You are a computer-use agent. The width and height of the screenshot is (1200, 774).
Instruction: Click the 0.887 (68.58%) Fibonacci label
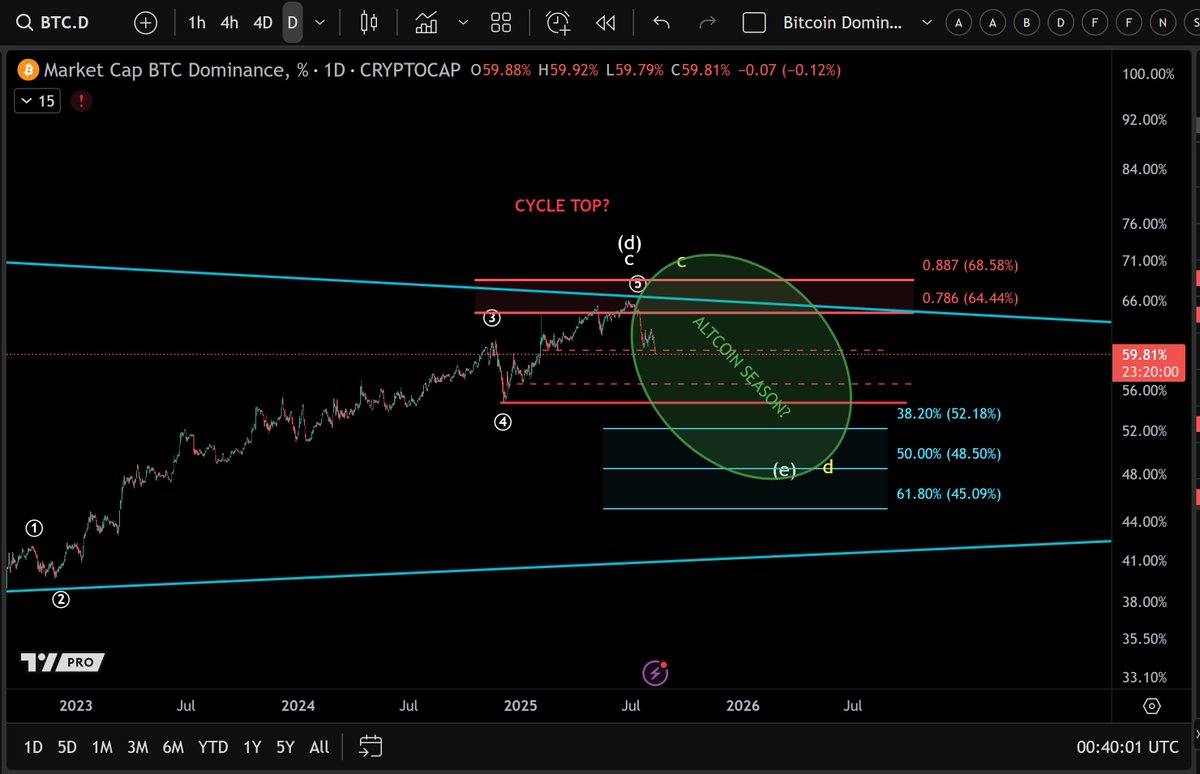(970, 266)
